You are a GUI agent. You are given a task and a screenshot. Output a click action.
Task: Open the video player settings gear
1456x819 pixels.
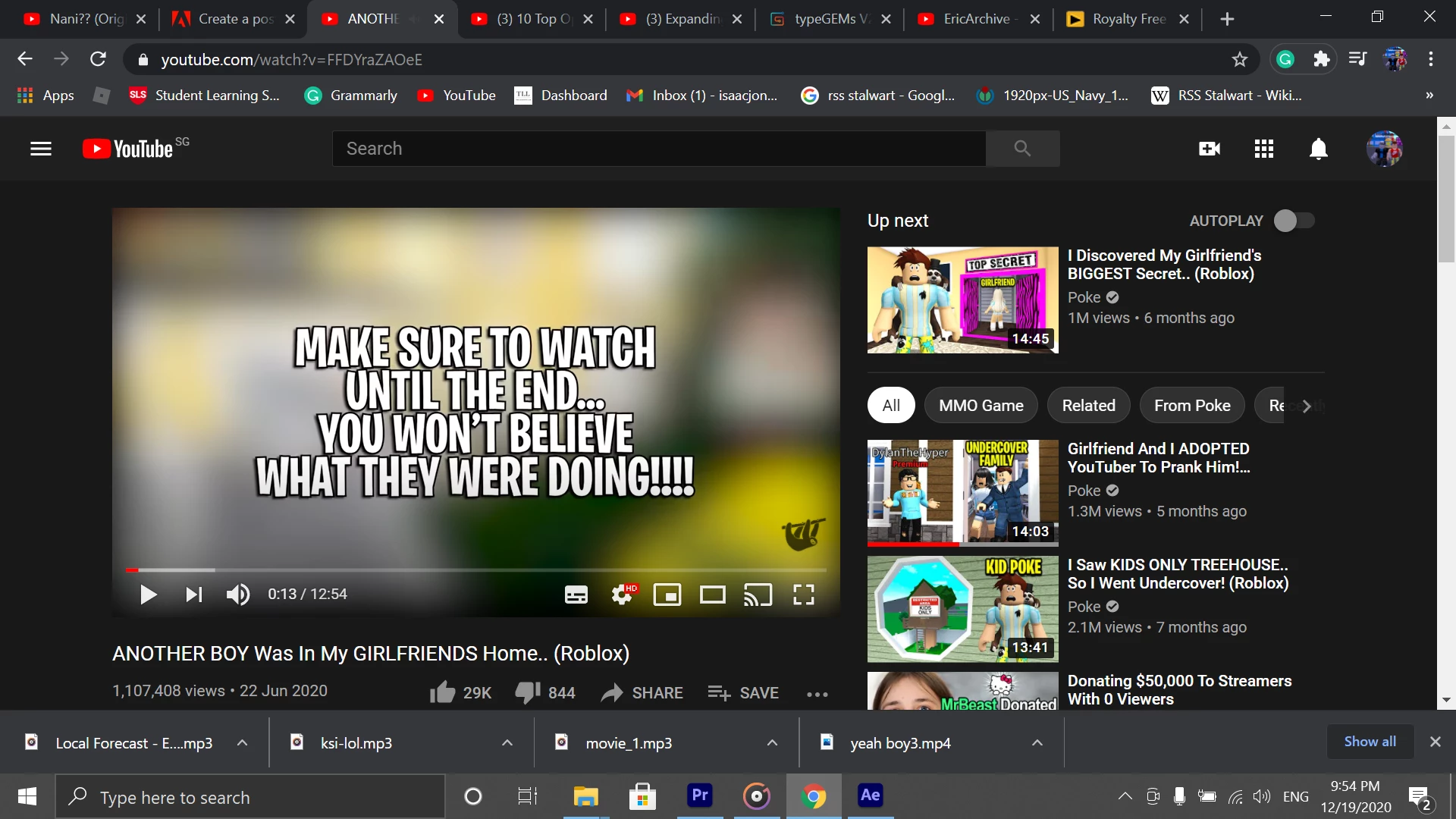[x=622, y=595]
